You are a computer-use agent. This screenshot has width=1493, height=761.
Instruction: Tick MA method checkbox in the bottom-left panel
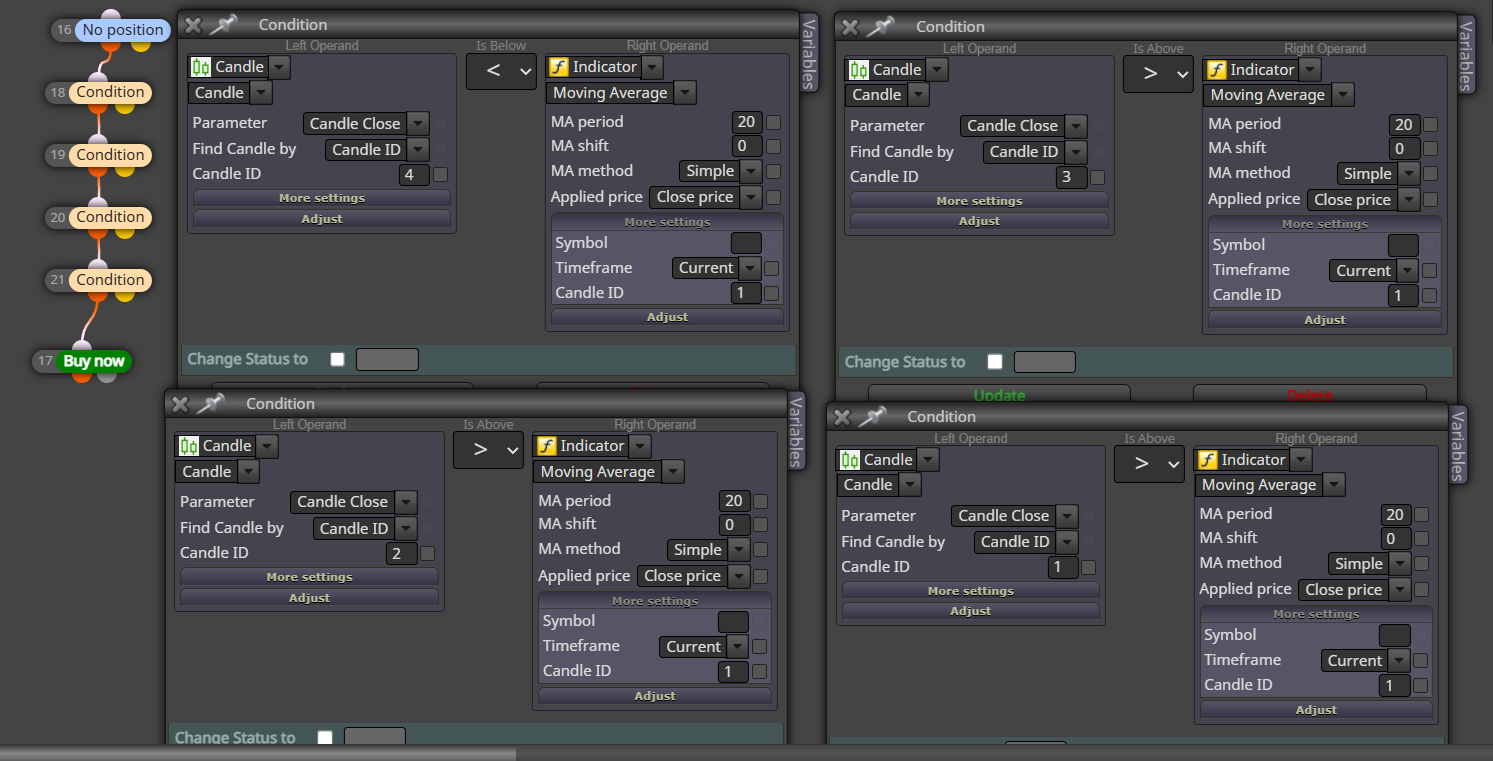(x=761, y=549)
